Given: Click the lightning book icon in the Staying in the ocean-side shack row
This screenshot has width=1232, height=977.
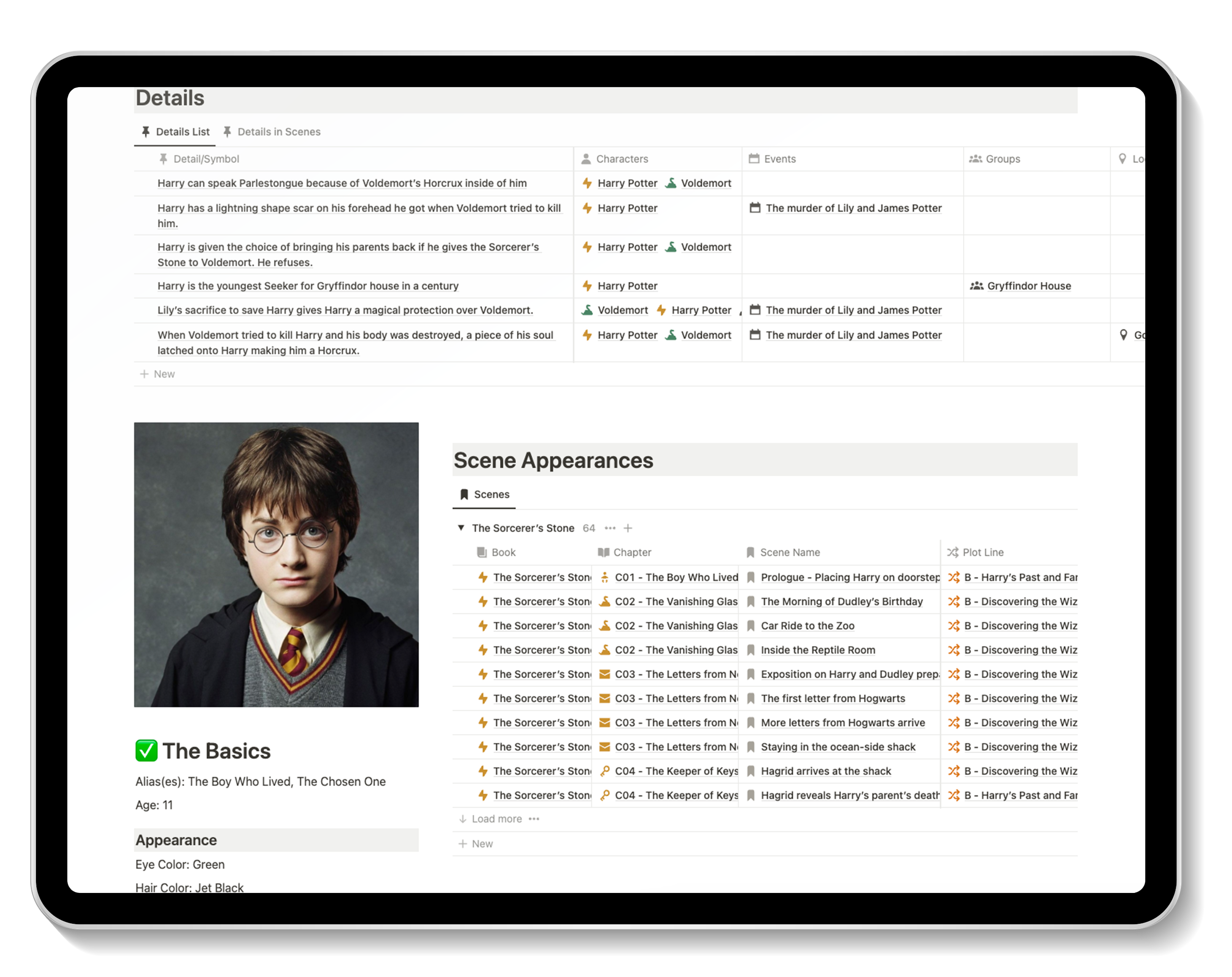Looking at the screenshot, I should click(x=482, y=746).
